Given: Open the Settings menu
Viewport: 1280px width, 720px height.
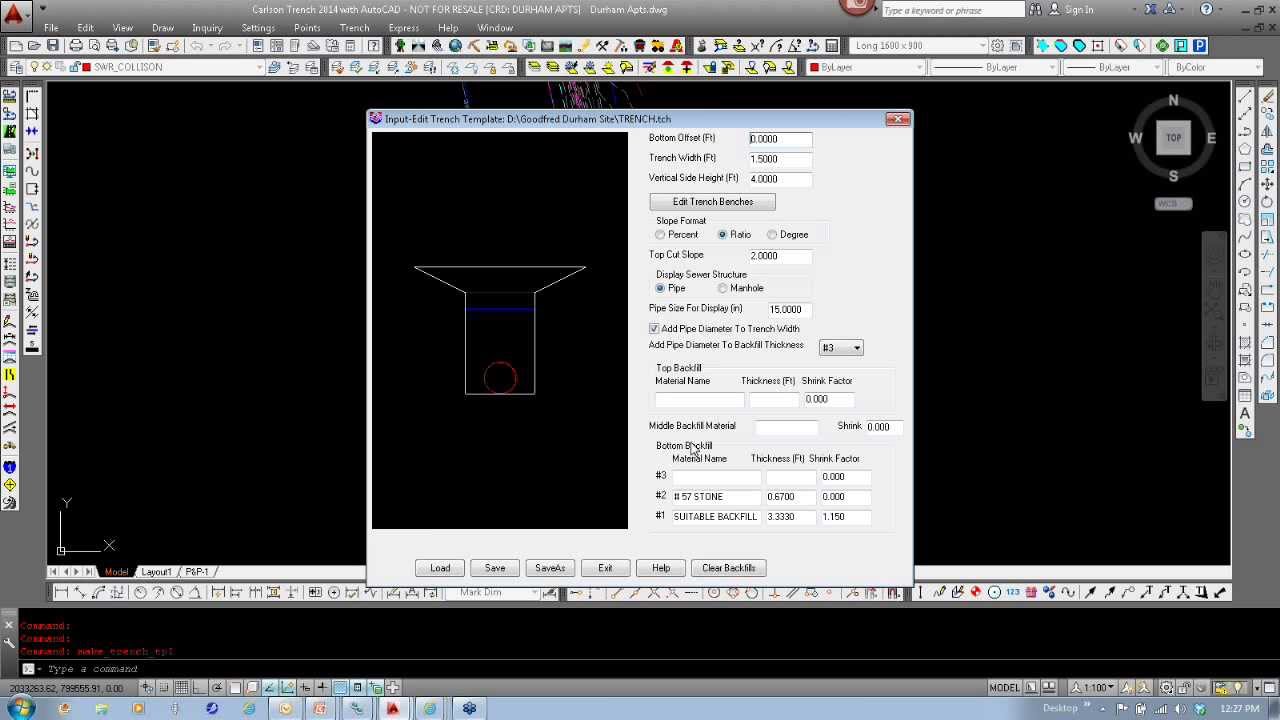Looking at the screenshot, I should (258, 28).
